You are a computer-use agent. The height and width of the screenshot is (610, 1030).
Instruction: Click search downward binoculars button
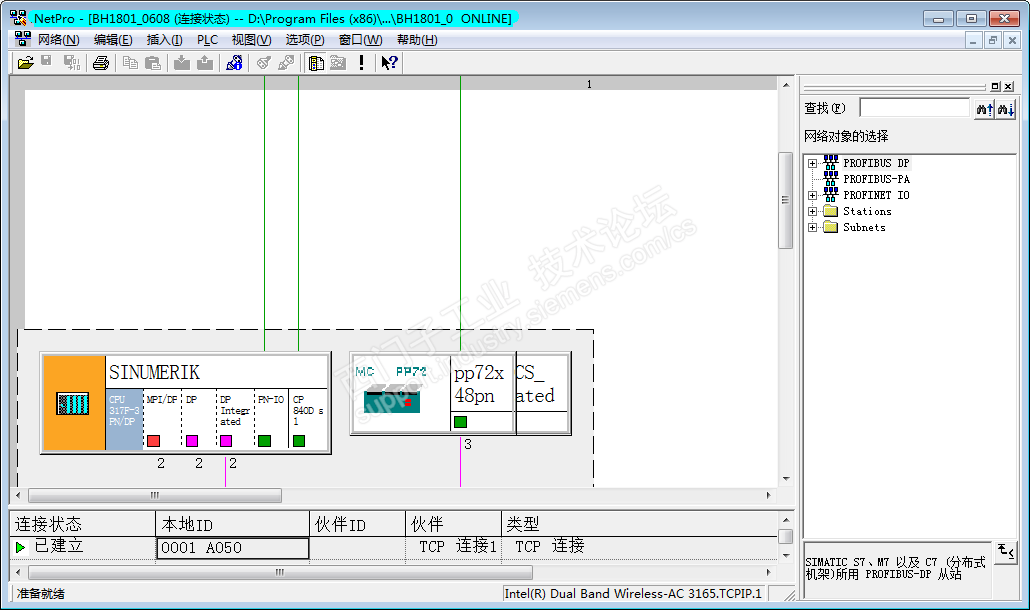(1006, 109)
